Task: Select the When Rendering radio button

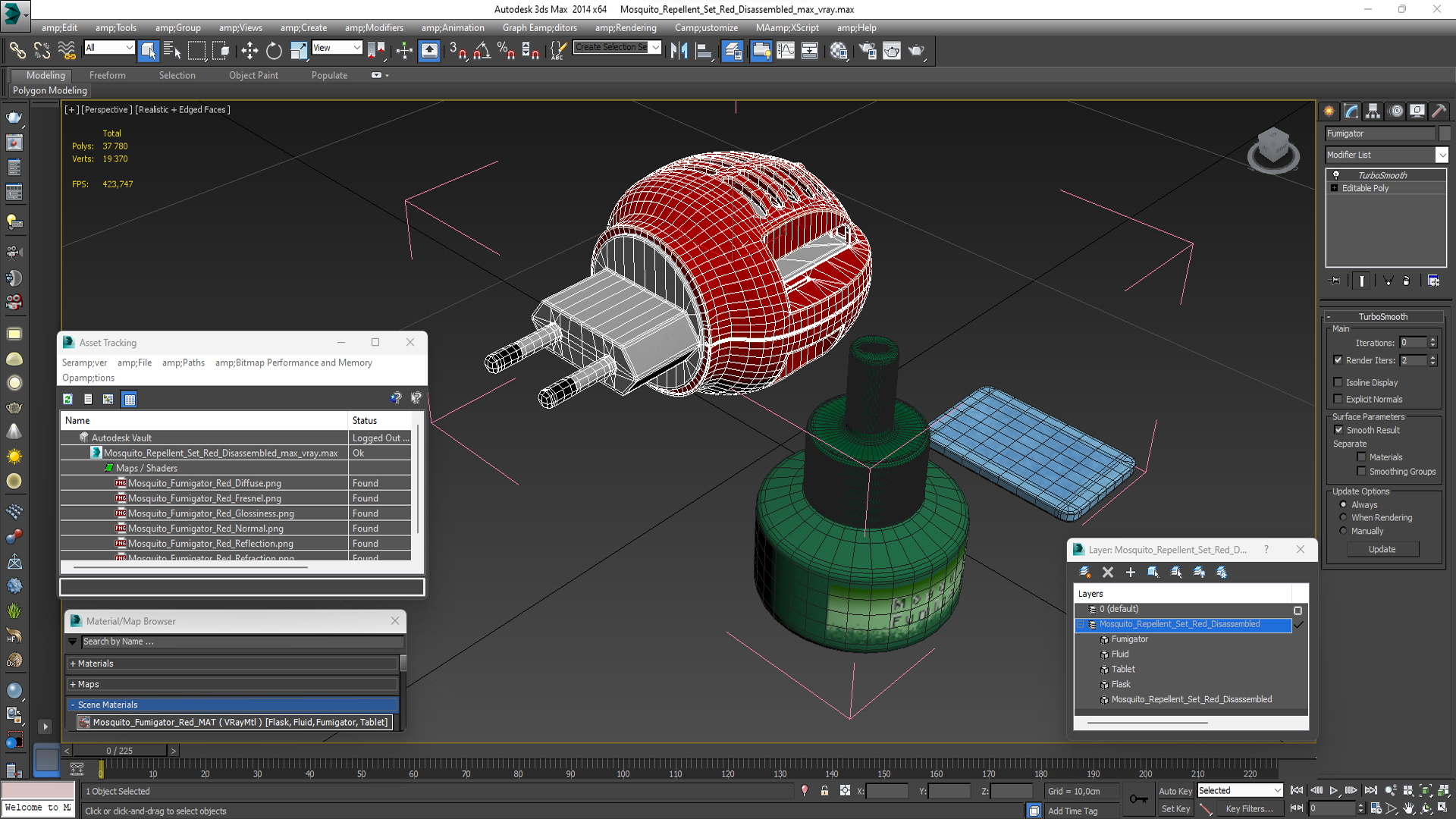Action: click(x=1343, y=518)
